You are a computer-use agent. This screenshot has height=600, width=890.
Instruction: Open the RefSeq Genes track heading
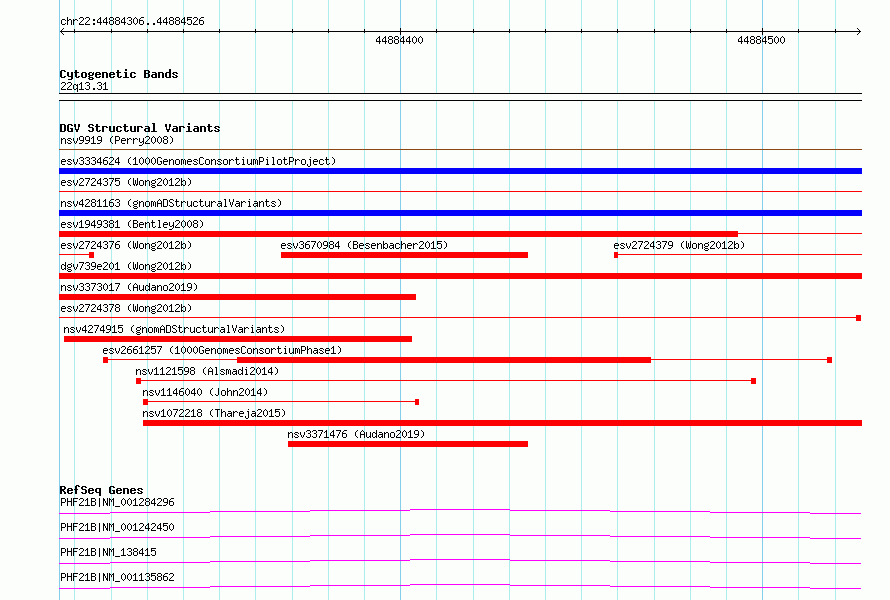pyautogui.click(x=101, y=490)
